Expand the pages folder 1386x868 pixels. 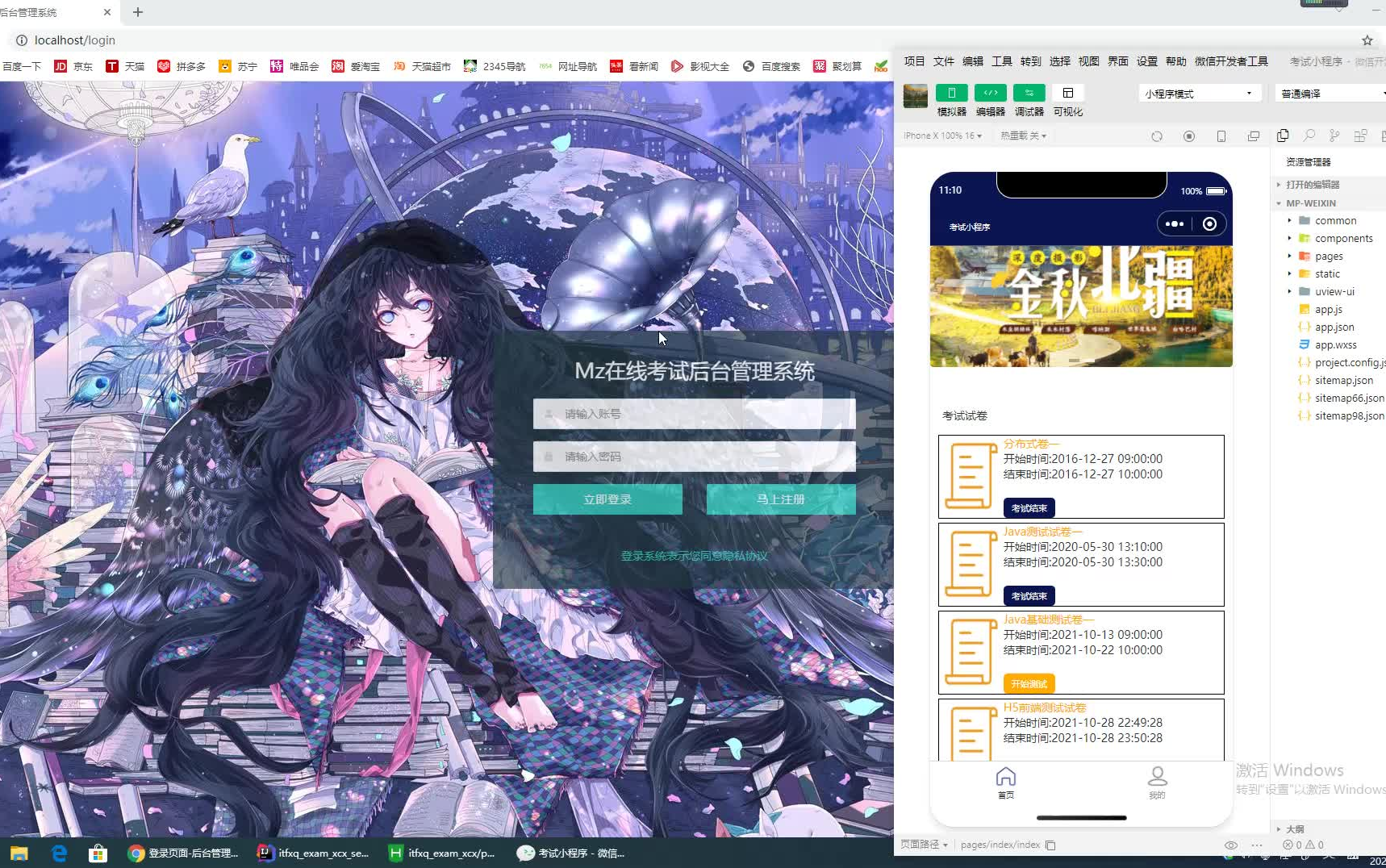1329,256
